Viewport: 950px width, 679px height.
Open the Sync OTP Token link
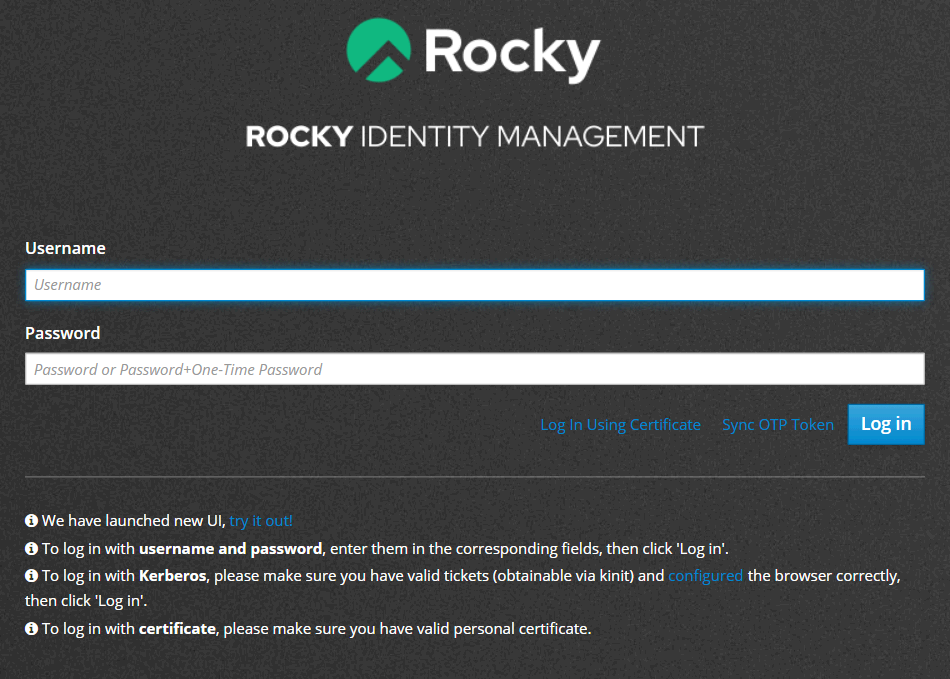(x=778, y=425)
